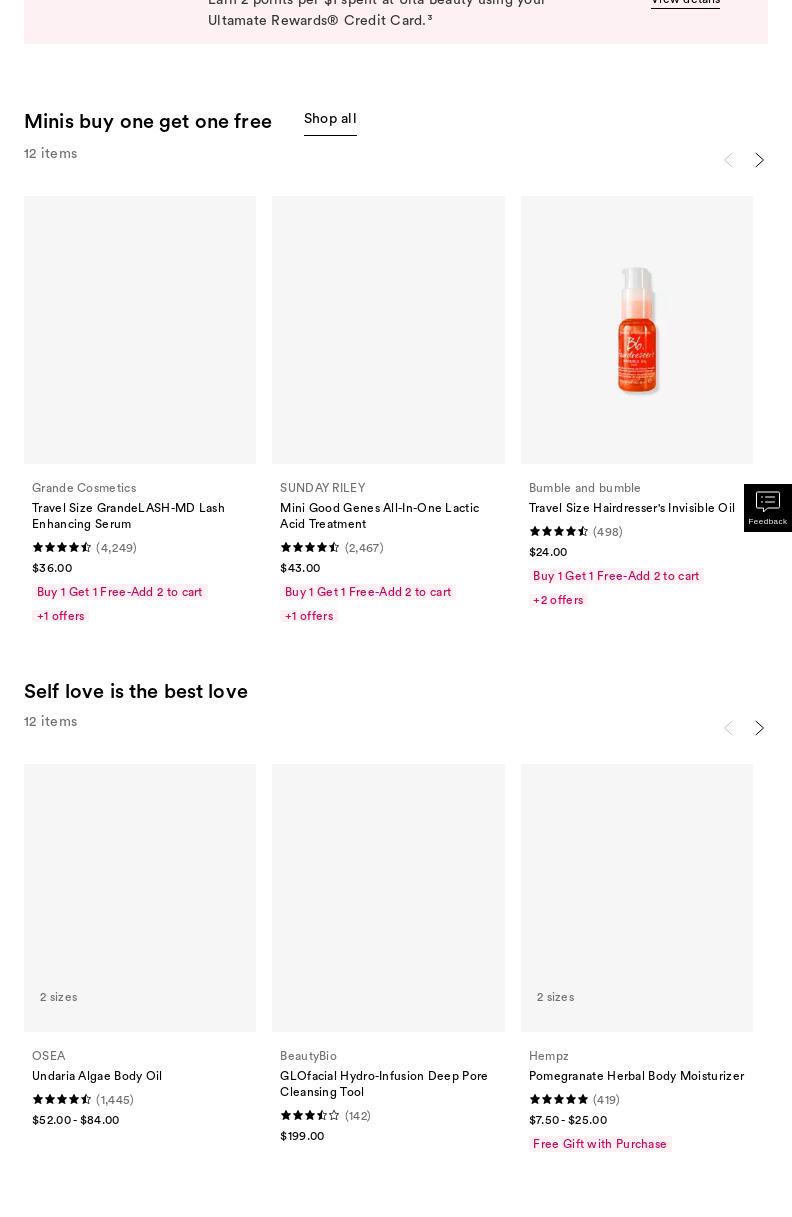Click previous arrow in Self love carousel

click(x=729, y=728)
